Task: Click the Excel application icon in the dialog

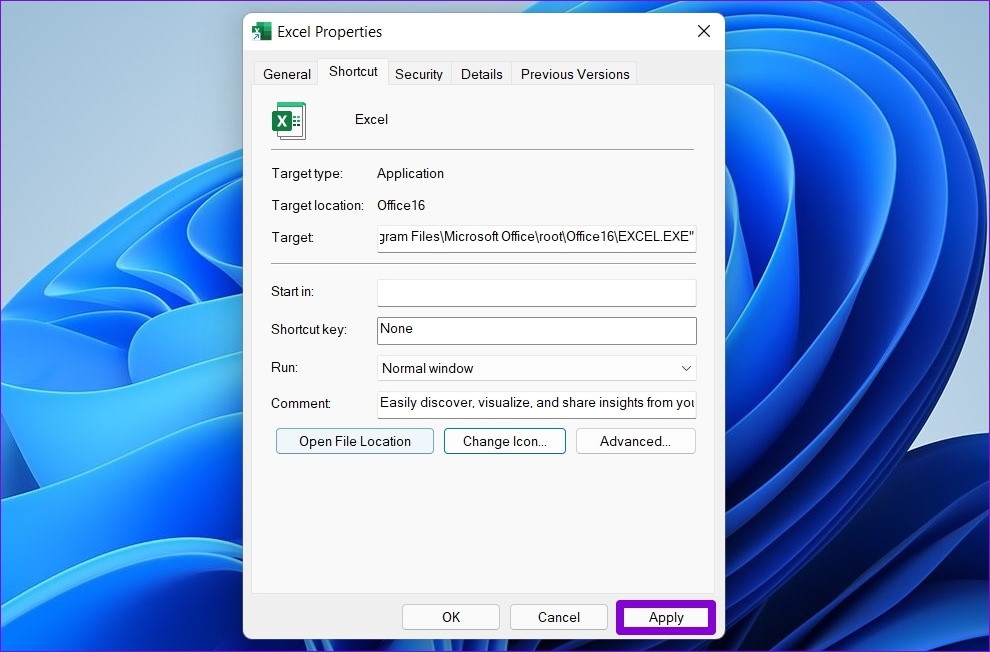Action: tap(288, 119)
